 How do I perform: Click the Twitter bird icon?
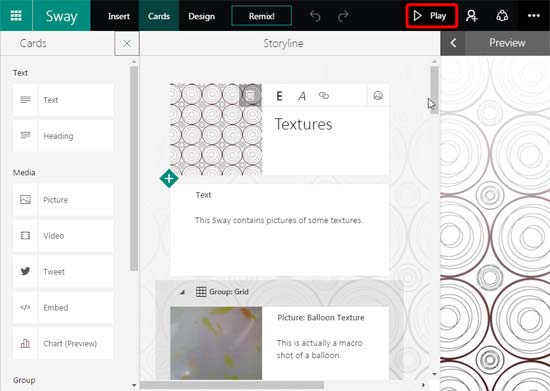pos(25,271)
